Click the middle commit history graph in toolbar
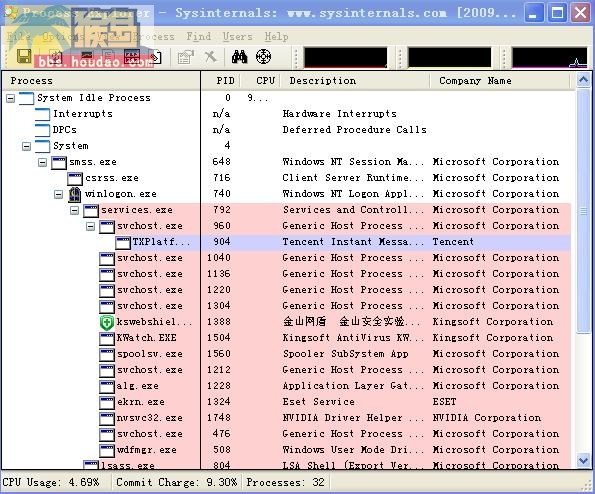595x494 pixels. point(449,57)
